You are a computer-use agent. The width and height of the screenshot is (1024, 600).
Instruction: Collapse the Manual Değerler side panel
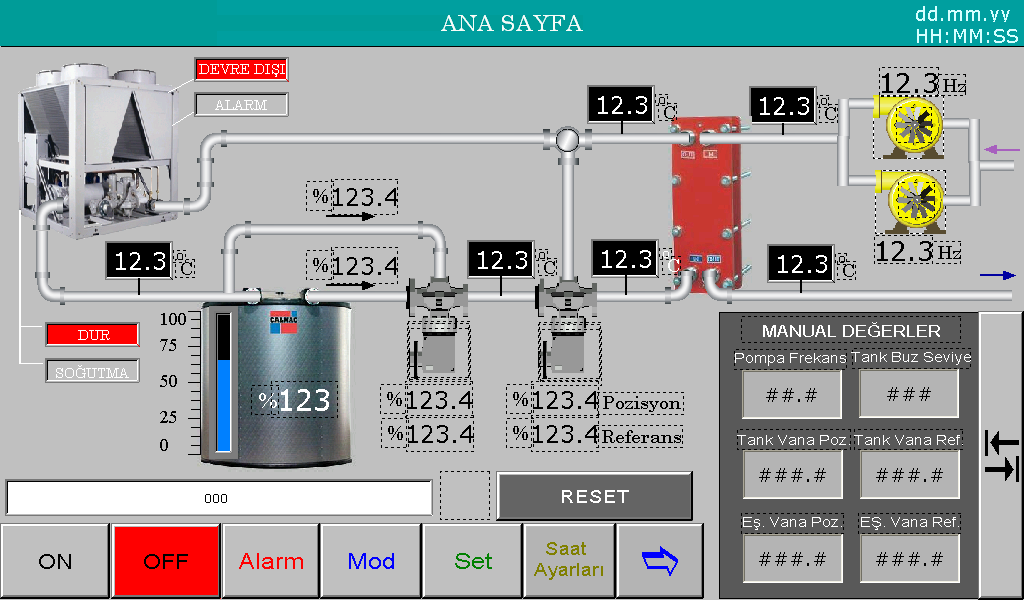tap(1000, 455)
